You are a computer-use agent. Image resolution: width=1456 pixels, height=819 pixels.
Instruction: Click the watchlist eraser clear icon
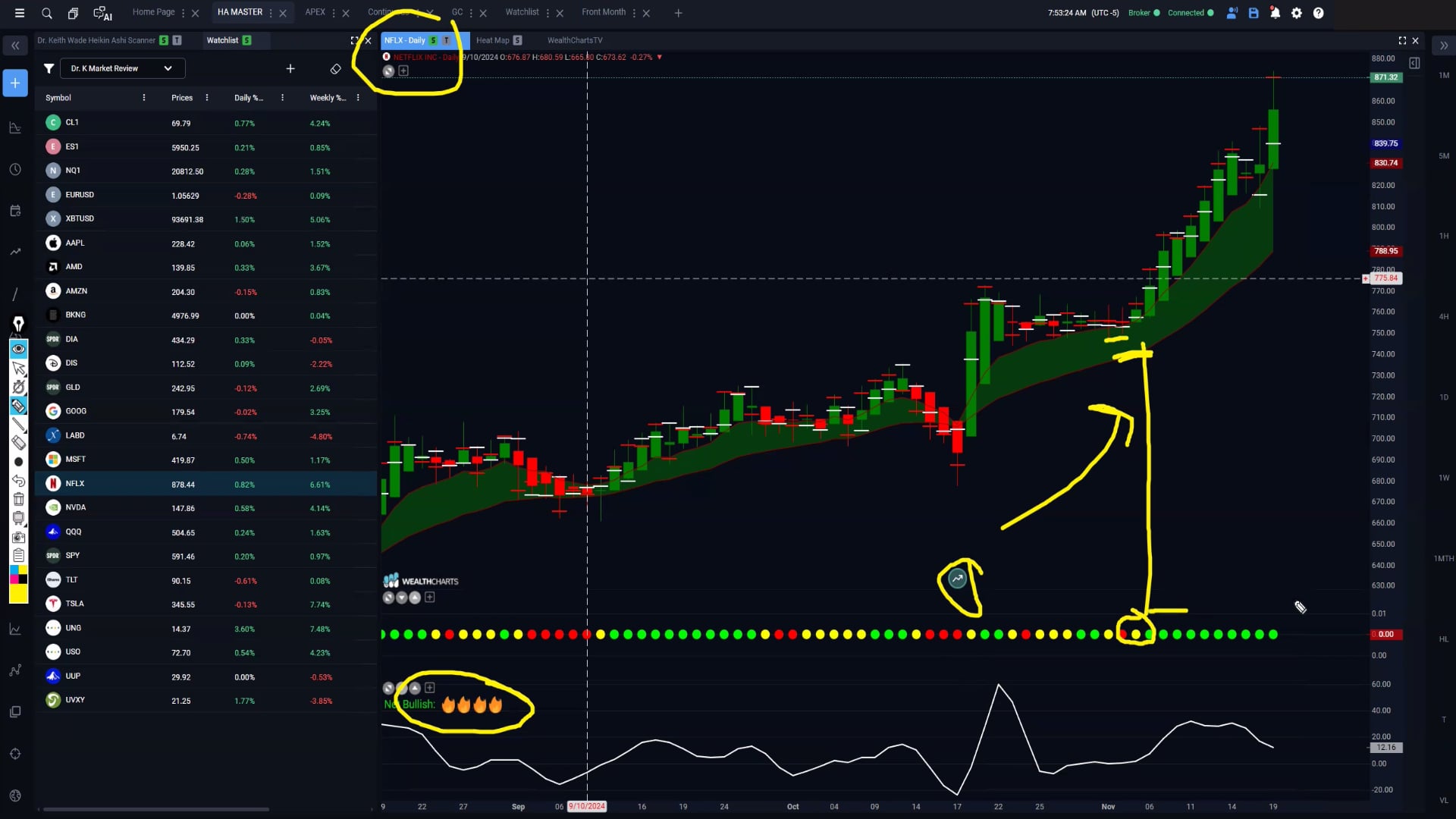click(335, 68)
